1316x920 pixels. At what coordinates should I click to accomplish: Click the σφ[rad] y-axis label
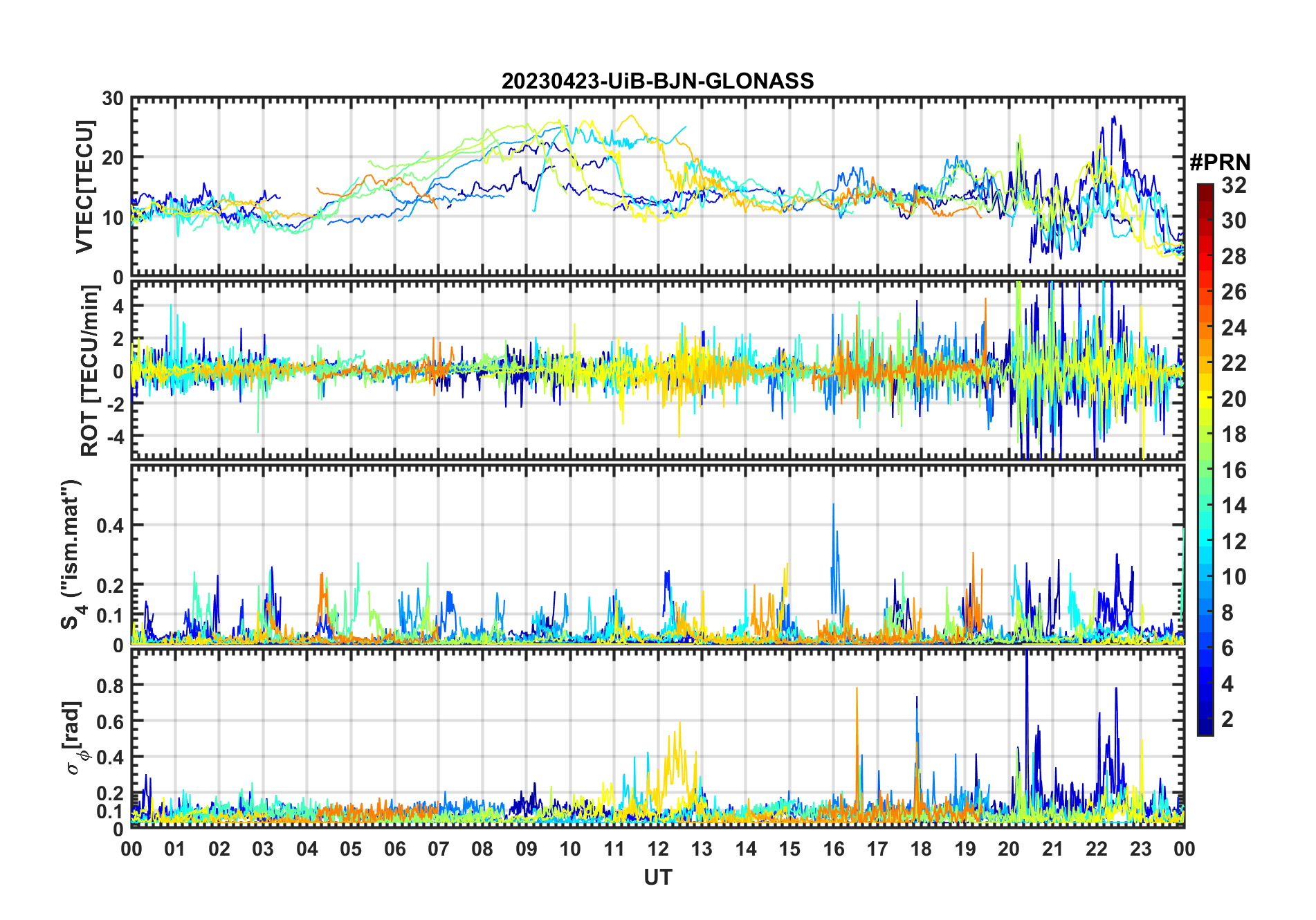[75, 737]
